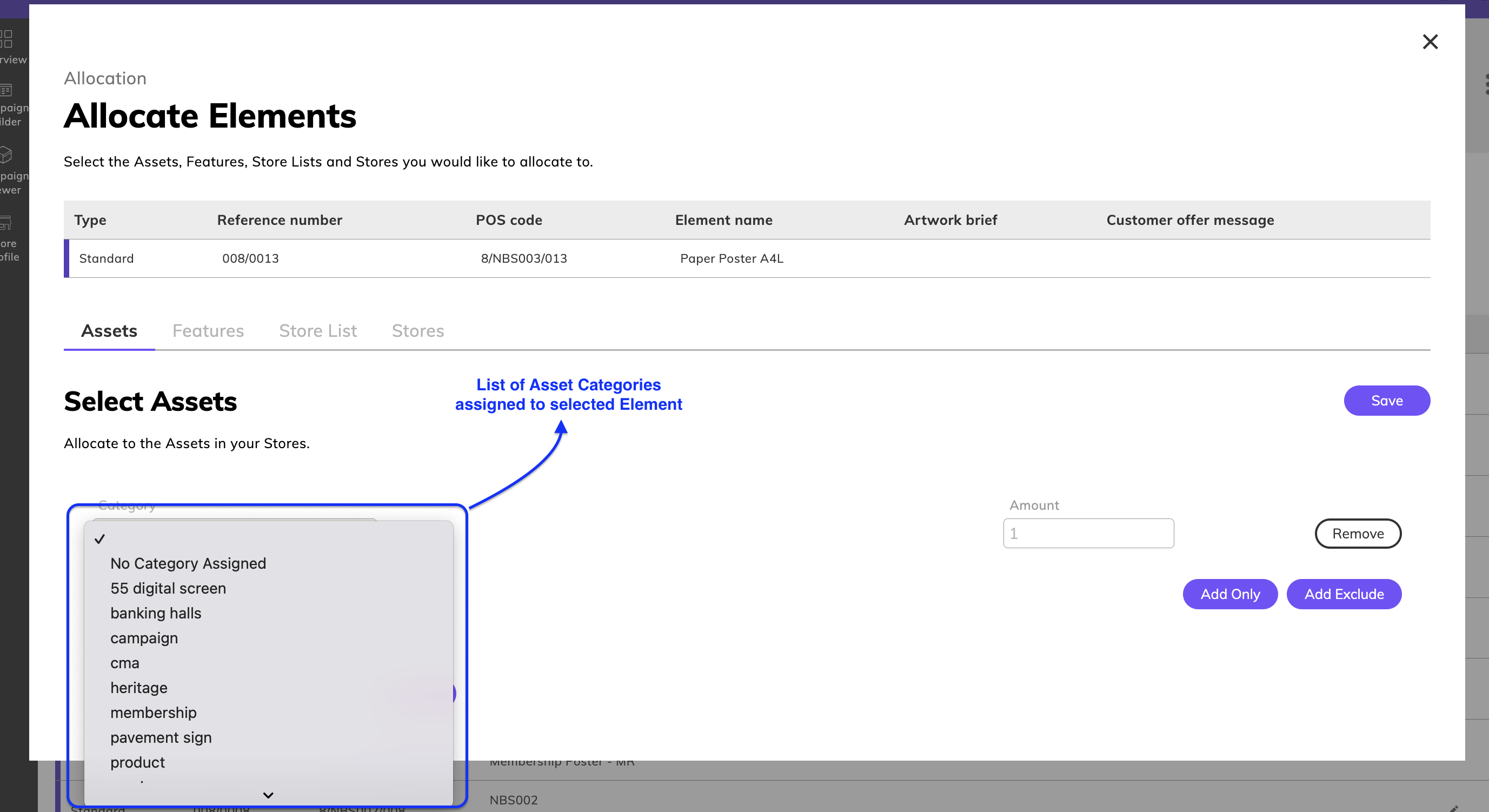Click the Add Exclude button
The height and width of the screenshot is (812, 1489).
[1344, 594]
